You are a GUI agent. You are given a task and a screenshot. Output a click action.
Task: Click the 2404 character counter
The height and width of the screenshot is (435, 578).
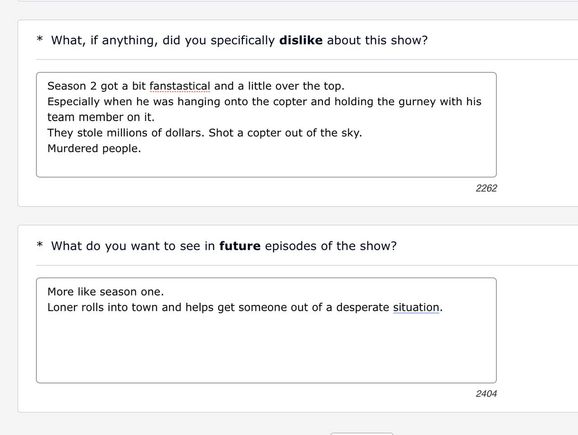[x=486, y=394]
